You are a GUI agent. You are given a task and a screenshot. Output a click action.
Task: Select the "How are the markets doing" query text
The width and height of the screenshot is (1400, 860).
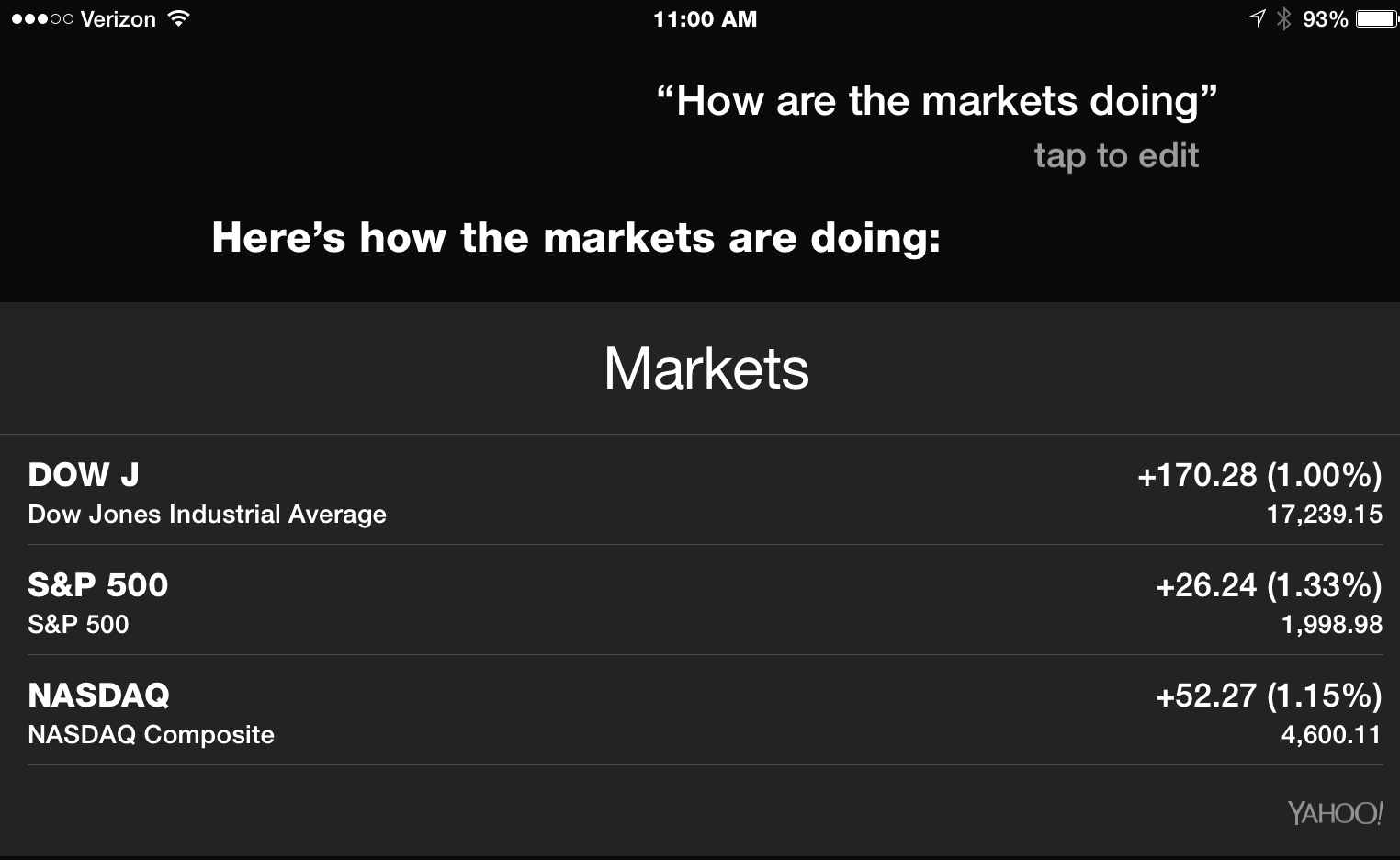point(936,100)
